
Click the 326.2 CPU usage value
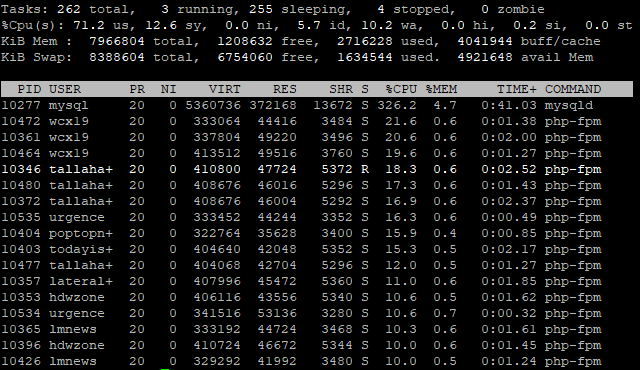point(397,105)
